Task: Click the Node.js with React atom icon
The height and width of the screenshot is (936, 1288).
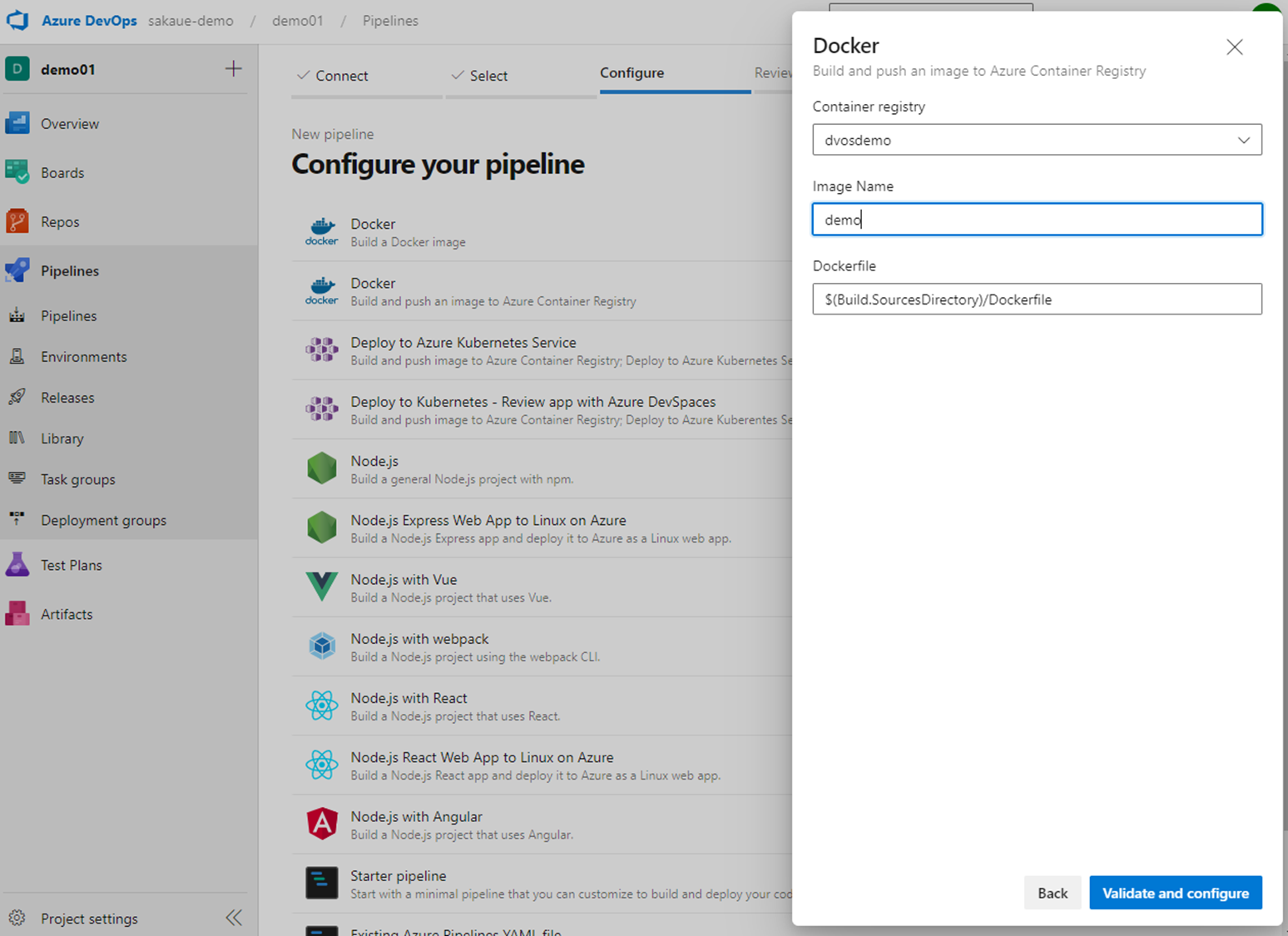Action: [322, 706]
